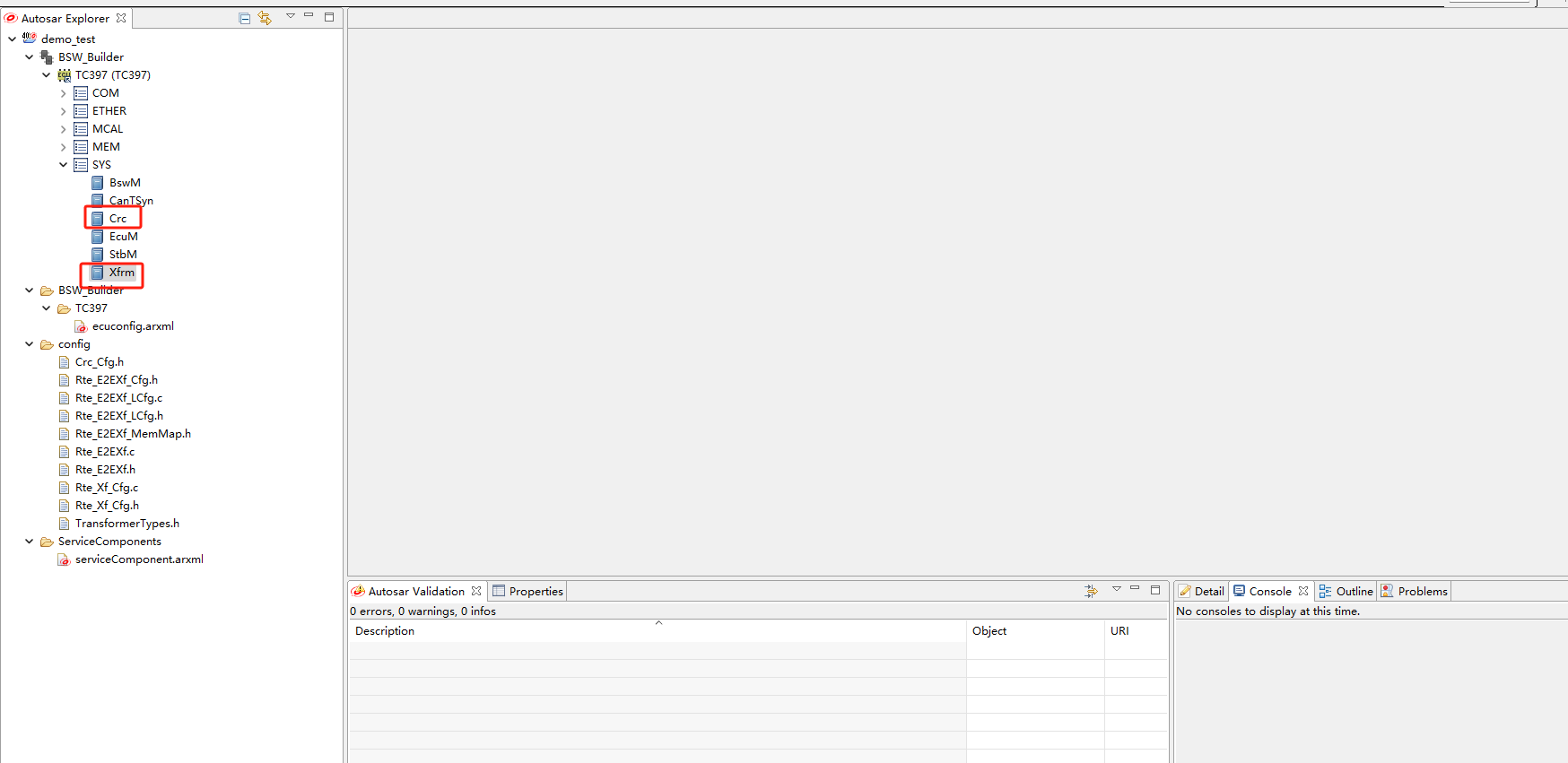This screenshot has width=1568, height=763.
Task: Click the Autosar Validation toolbar arrow icon
Action: (x=1091, y=591)
